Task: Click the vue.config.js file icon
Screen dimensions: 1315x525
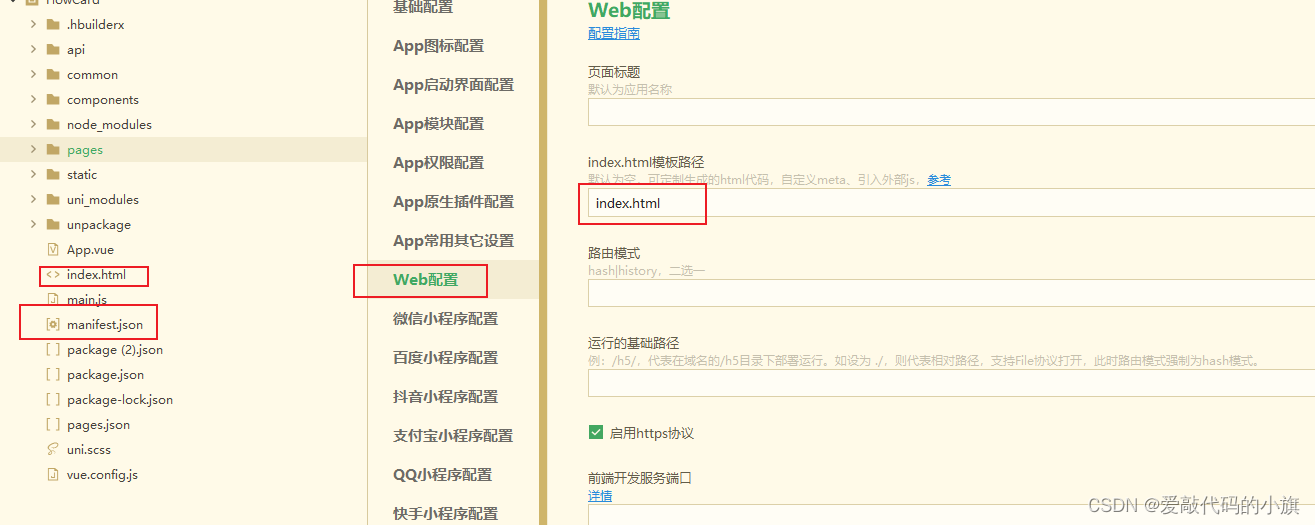Action: point(53,474)
